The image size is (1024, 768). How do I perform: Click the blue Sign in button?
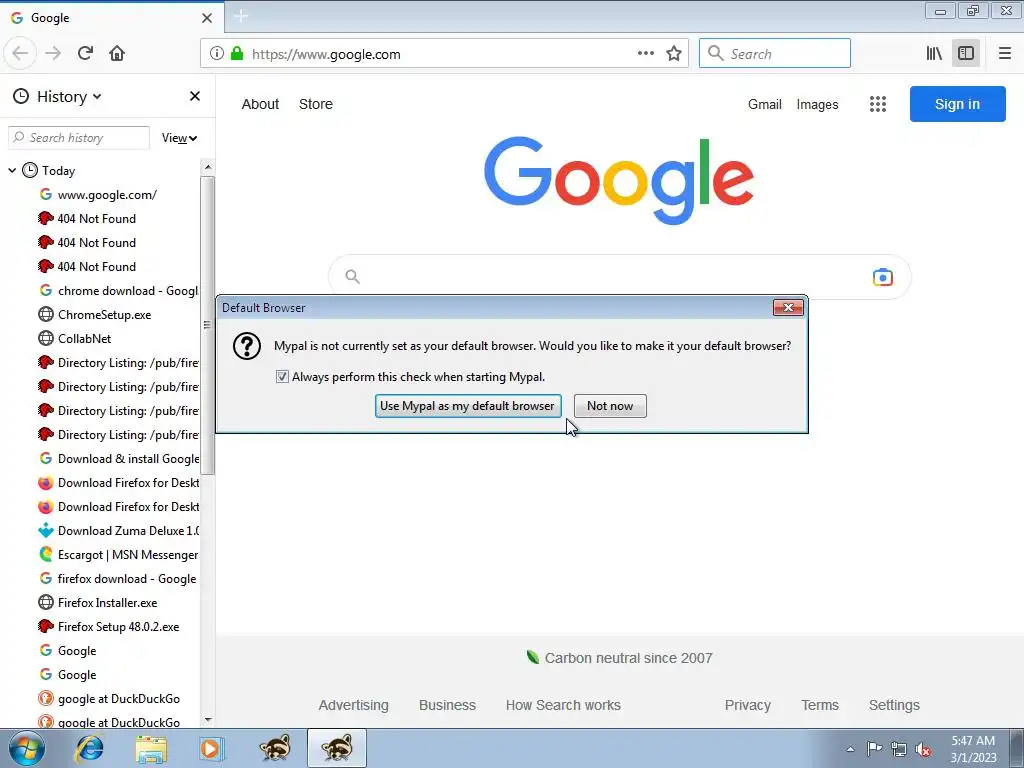click(x=957, y=104)
